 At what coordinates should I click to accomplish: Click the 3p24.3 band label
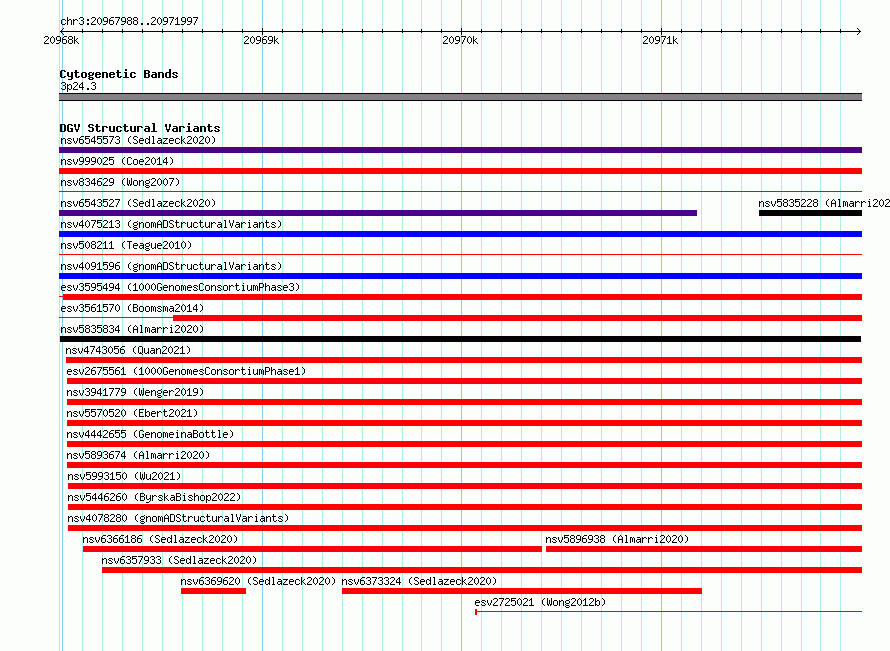click(x=78, y=86)
